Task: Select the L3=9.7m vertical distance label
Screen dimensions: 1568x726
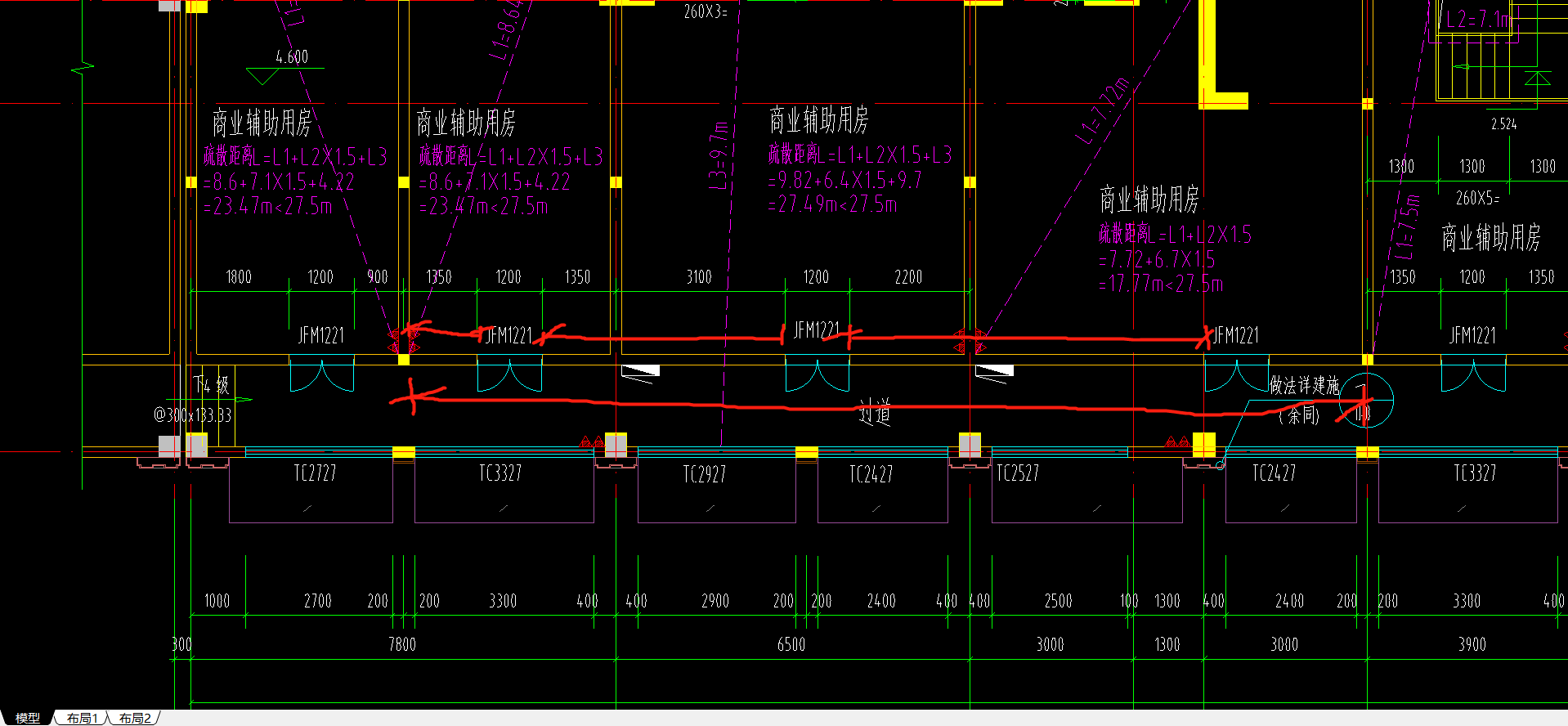Action: pyautogui.click(x=718, y=155)
